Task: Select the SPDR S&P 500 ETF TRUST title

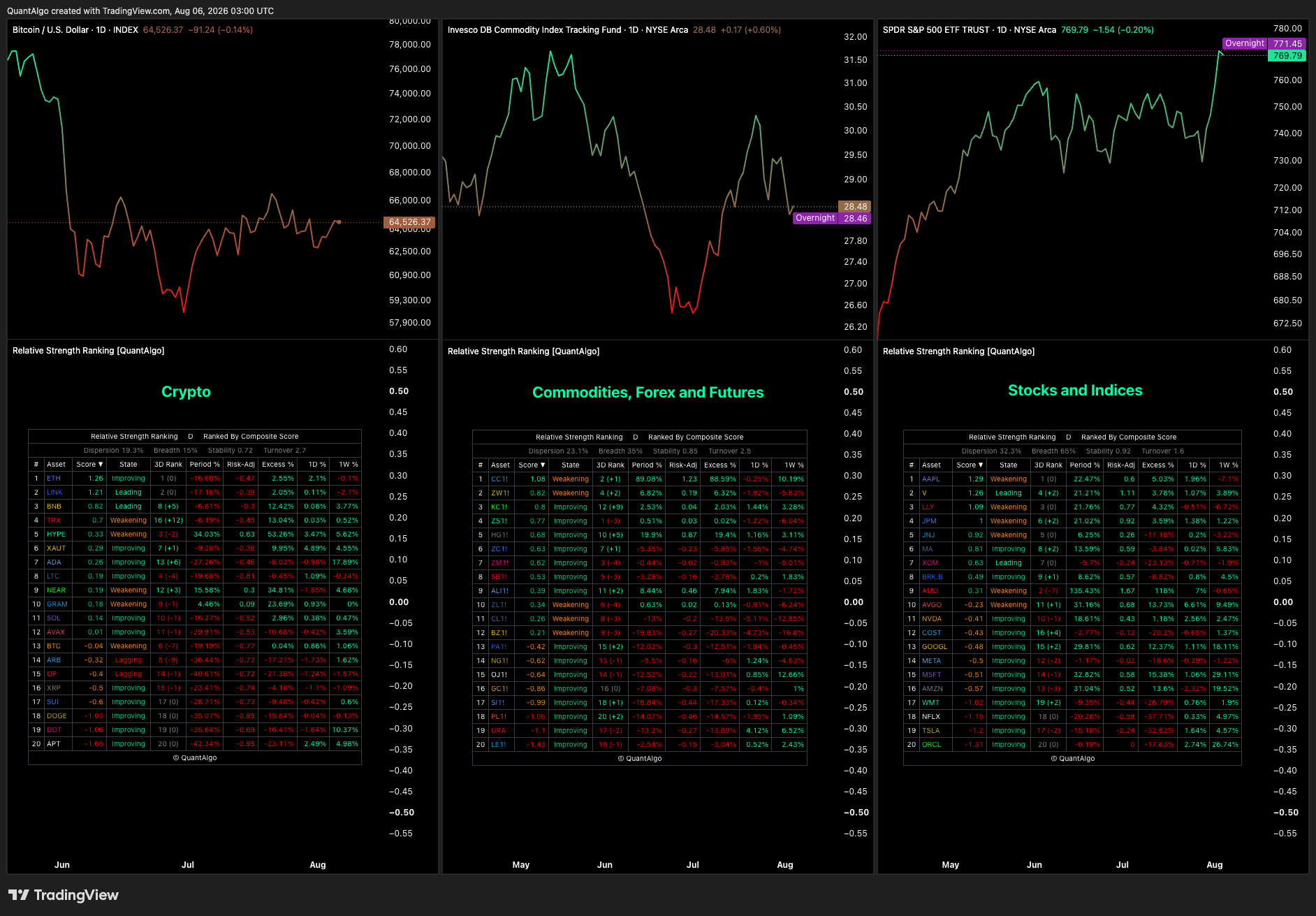Action: 970,30
